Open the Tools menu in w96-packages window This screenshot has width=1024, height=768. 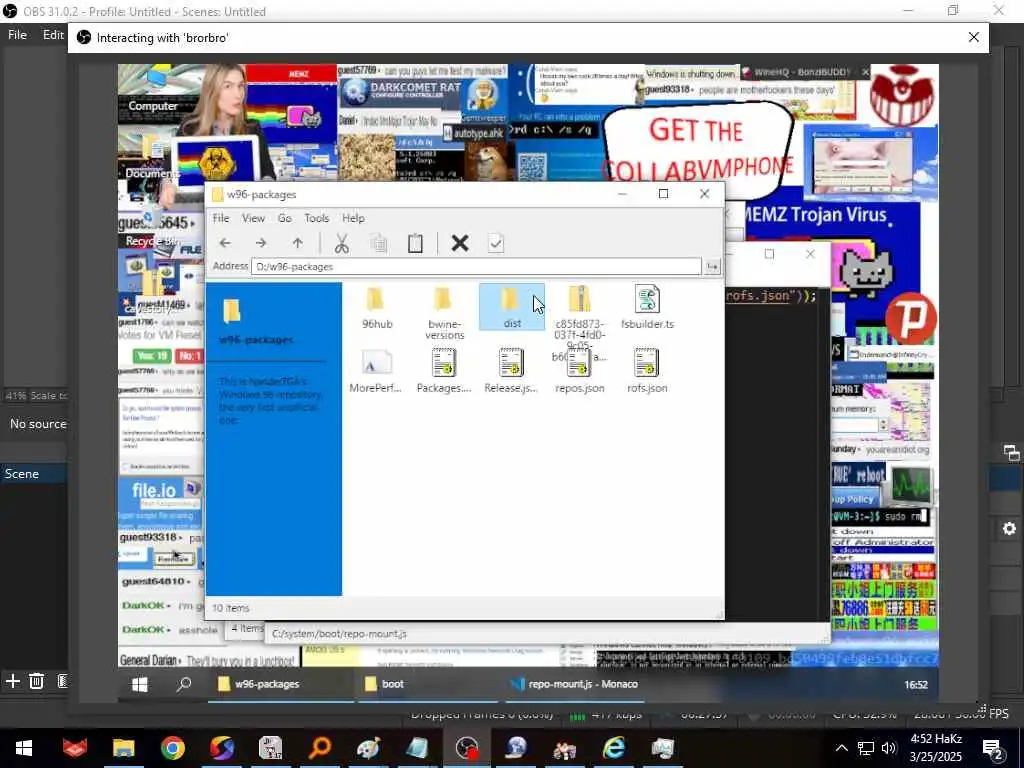[x=317, y=218]
